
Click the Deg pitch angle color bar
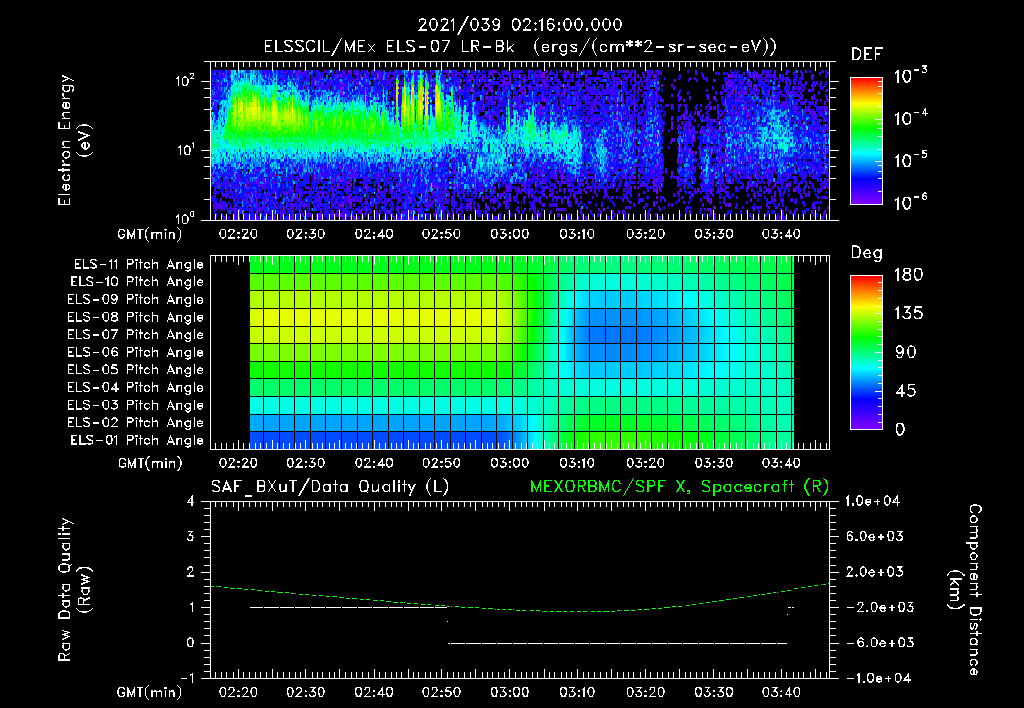coord(866,352)
